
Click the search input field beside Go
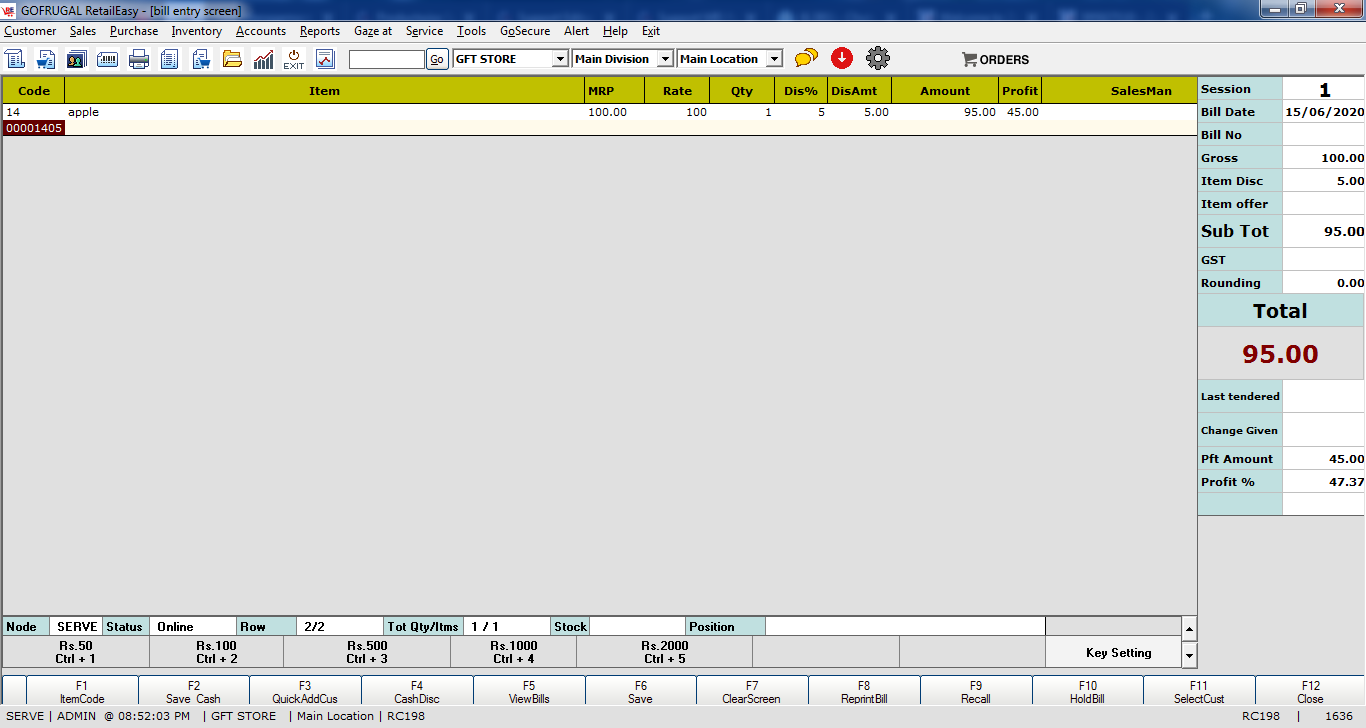tap(387, 59)
